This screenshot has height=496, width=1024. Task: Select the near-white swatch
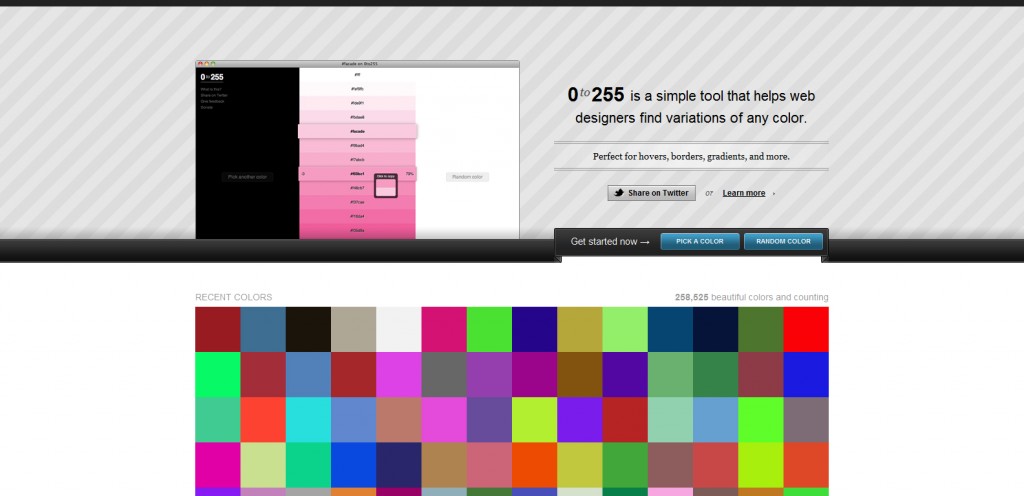[398, 330]
